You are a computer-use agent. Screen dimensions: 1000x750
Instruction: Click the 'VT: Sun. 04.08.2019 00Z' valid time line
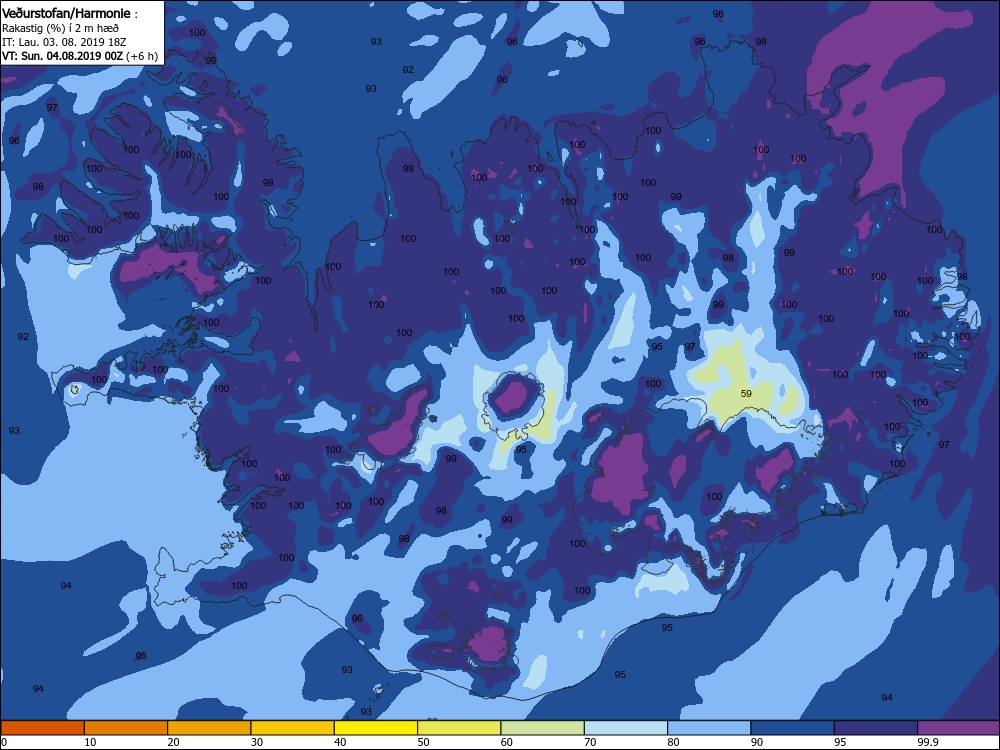click(x=80, y=56)
